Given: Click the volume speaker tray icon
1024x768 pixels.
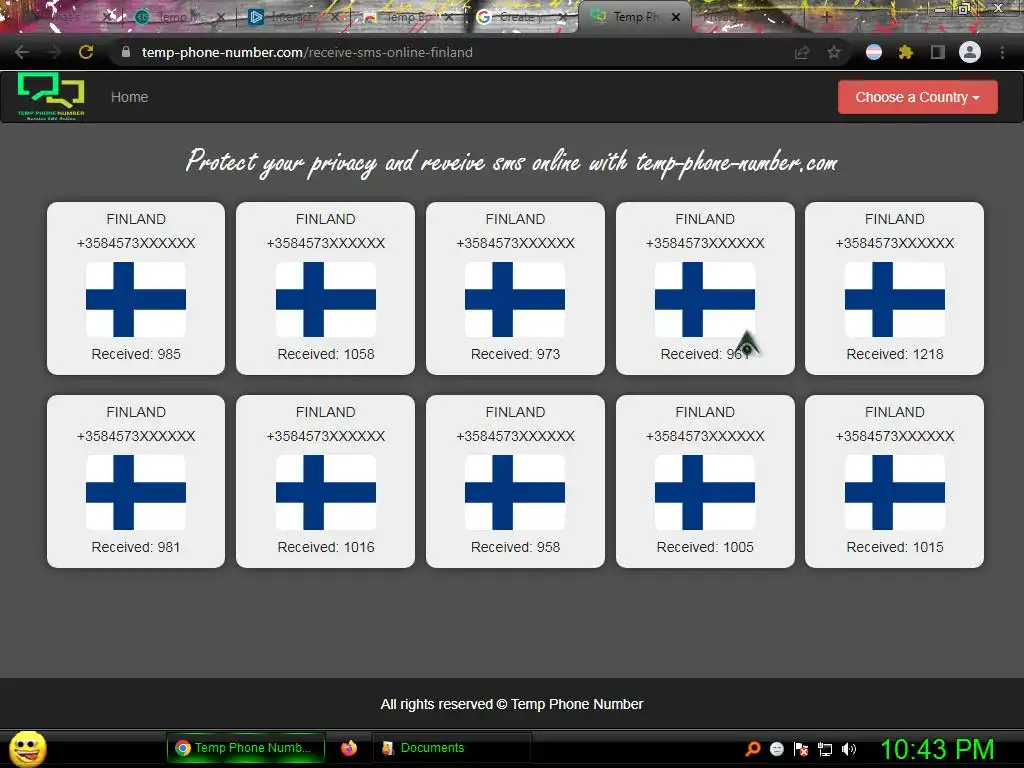Looking at the screenshot, I should point(849,749).
